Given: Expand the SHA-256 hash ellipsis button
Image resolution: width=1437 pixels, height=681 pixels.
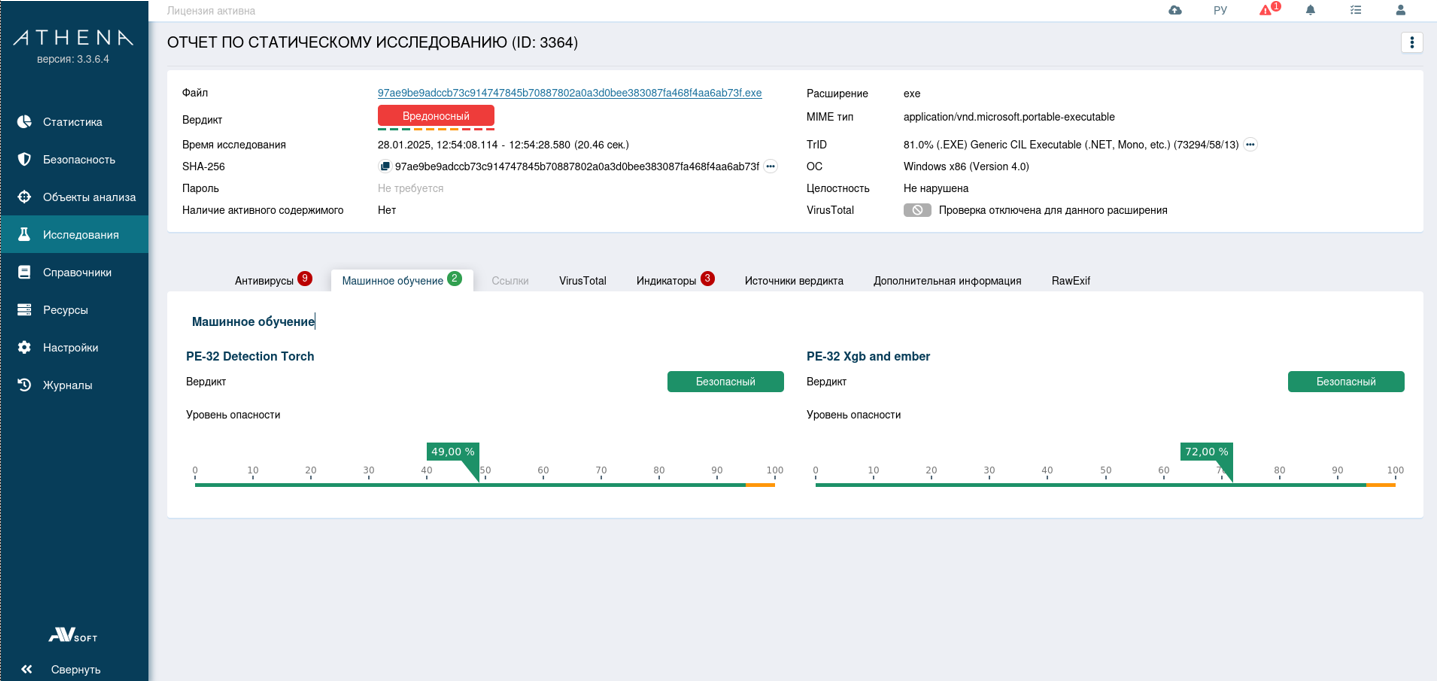Looking at the screenshot, I should (x=770, y=167).
